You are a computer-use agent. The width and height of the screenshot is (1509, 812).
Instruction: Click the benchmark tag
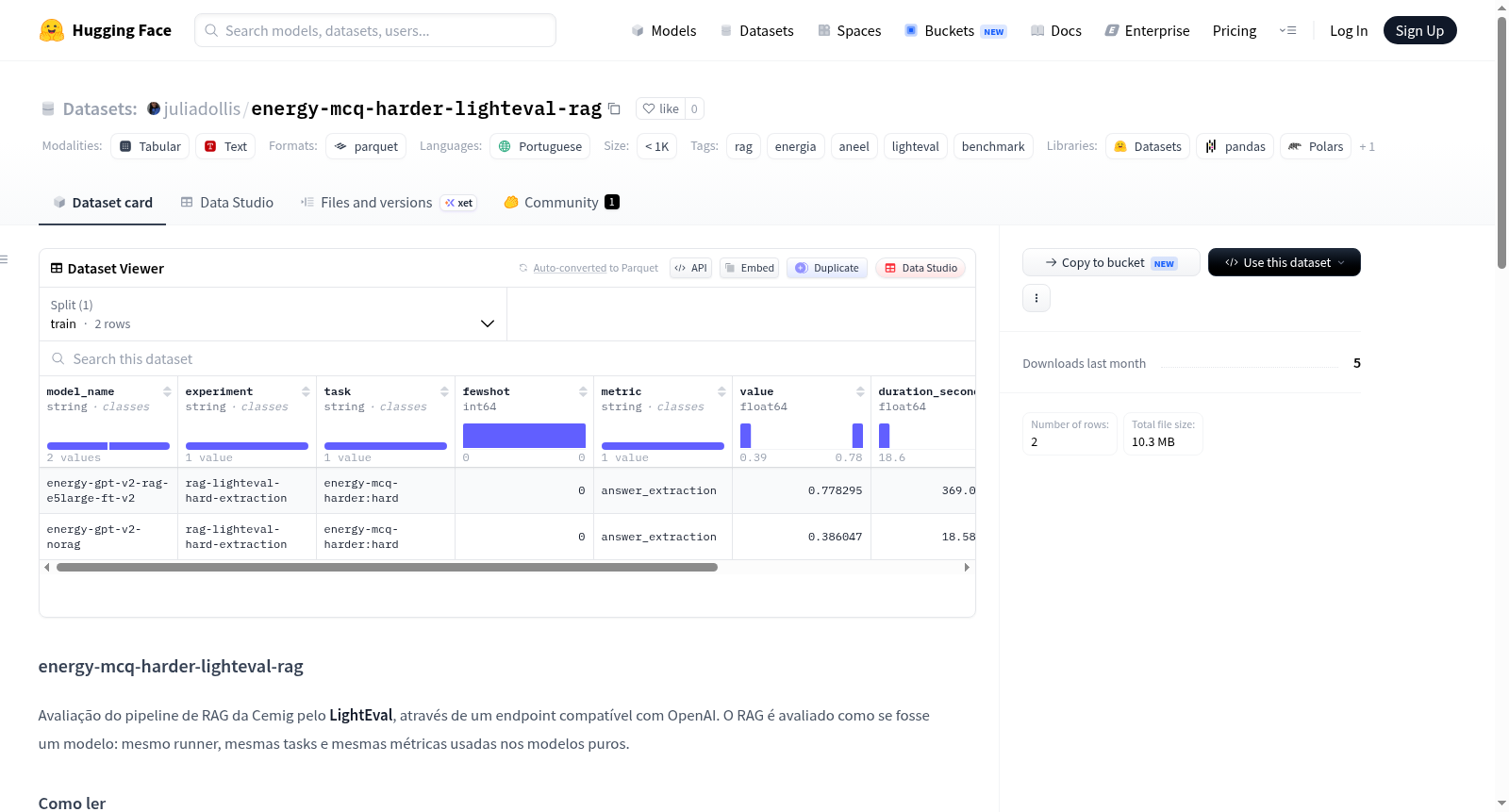[993, 146]
